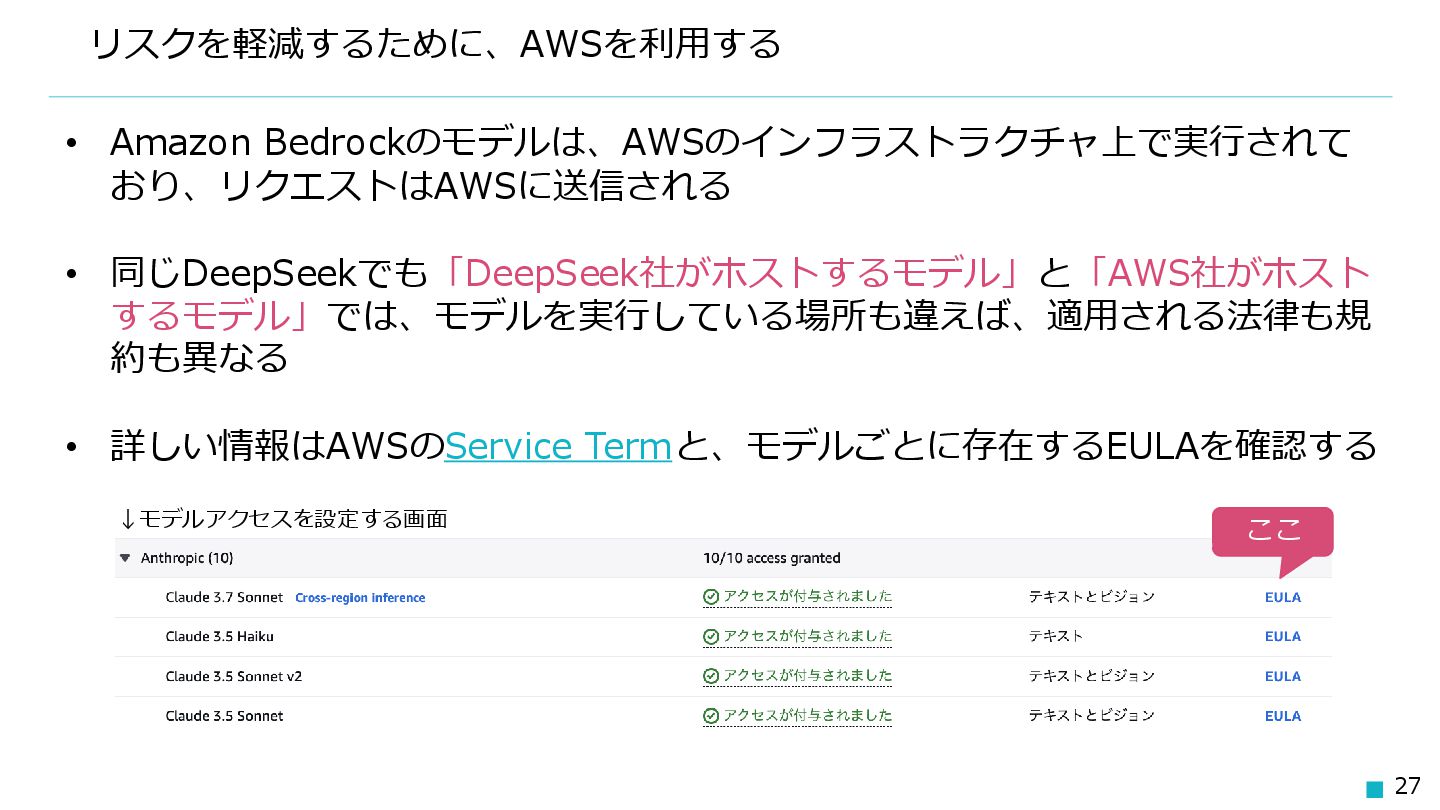Click テキストとビジョン modality for Claude 3.7 Sonnet
Screen dimensions: 1440x810
click(x=1092, y=597)
